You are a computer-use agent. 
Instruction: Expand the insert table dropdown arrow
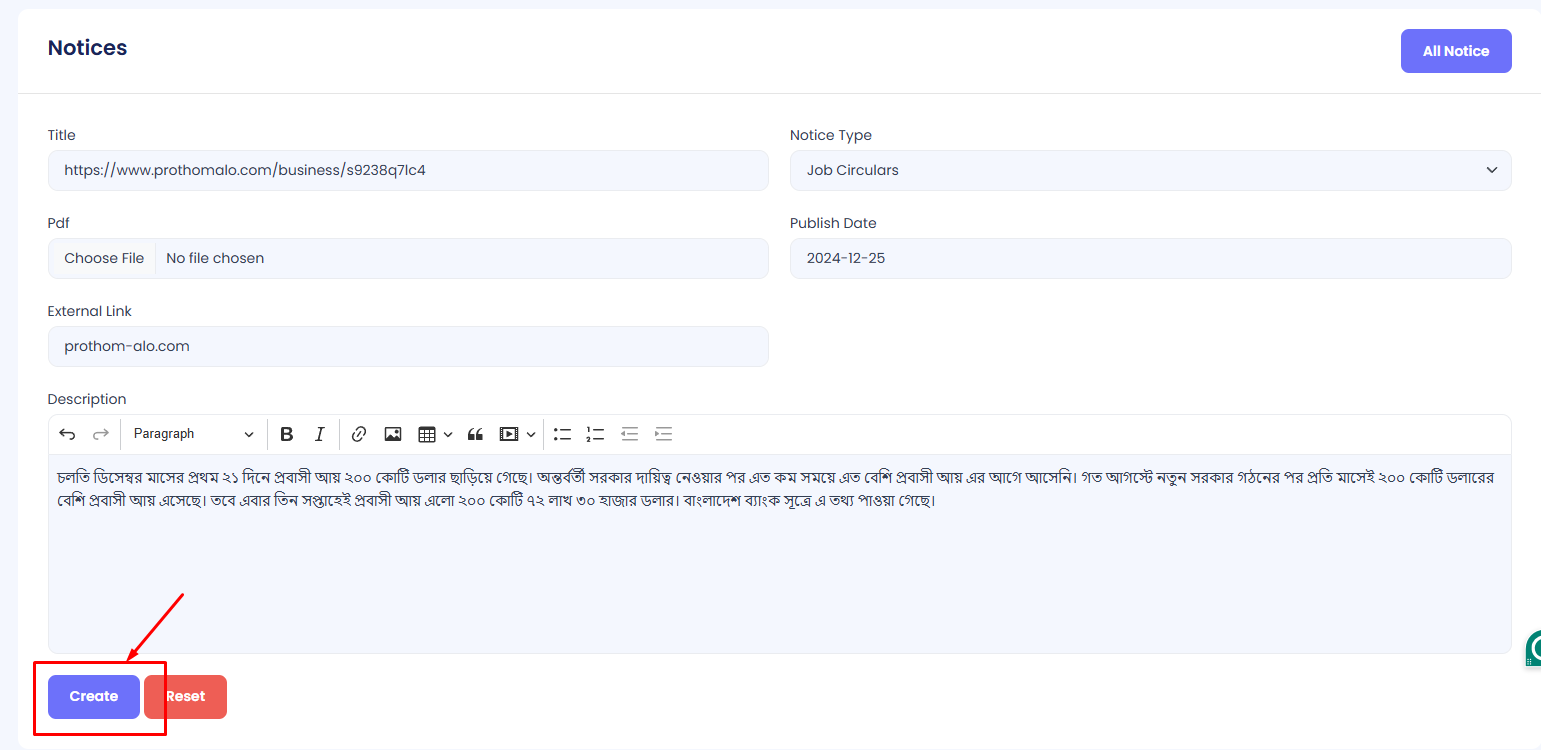pos(448,434)
